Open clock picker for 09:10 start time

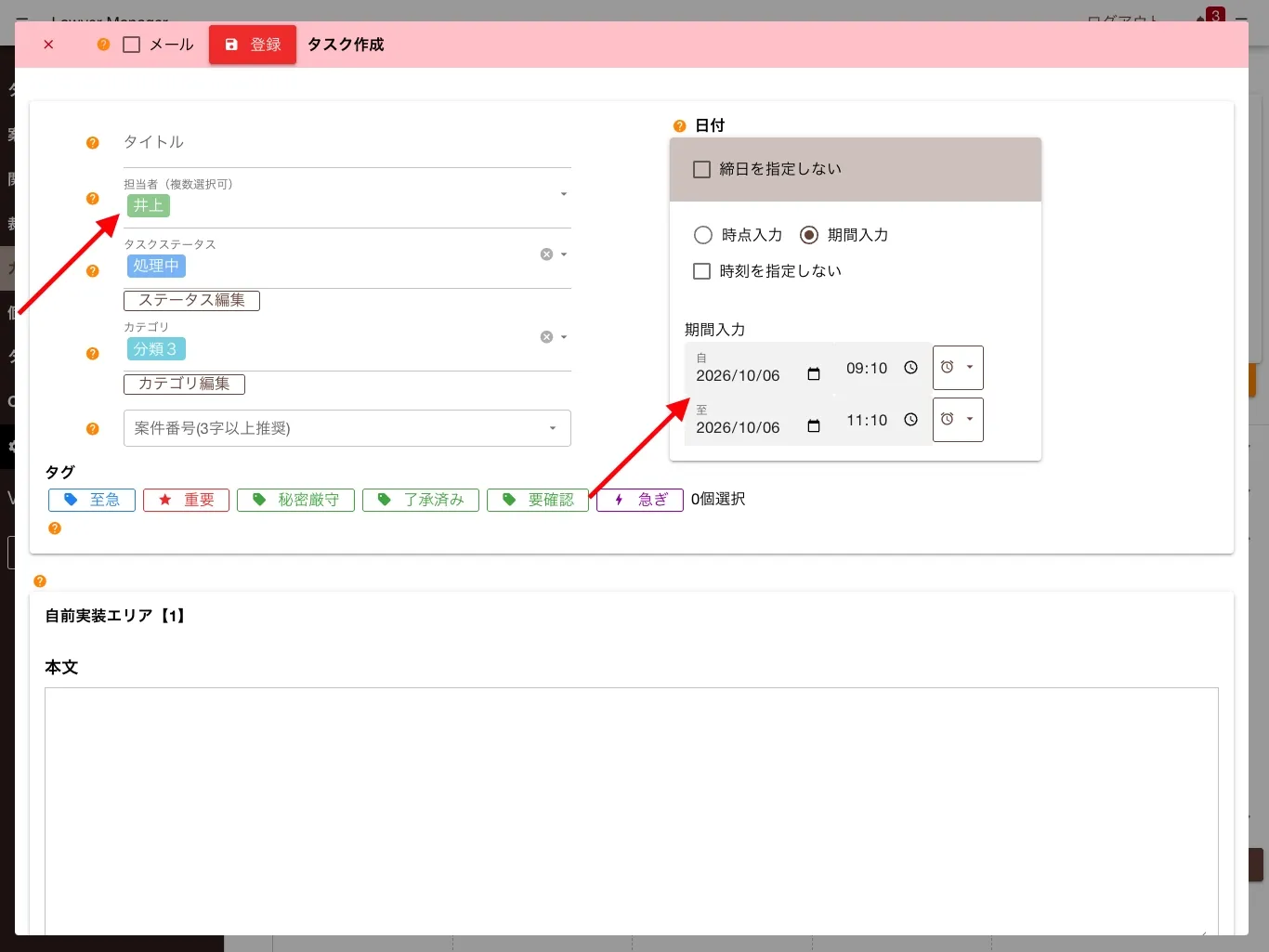[x=911, y=368]
